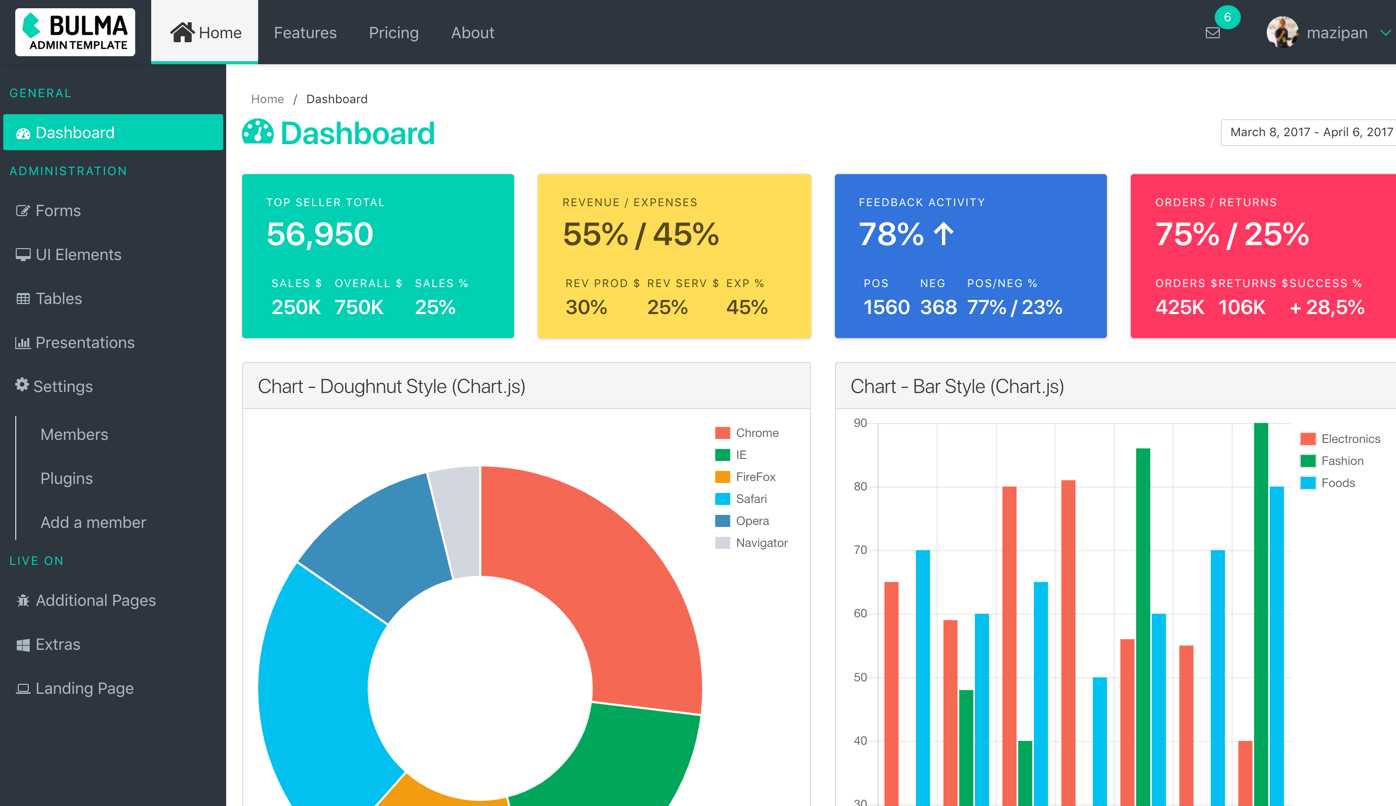
Task: Click the +28,5% Success value
Action: [1327, 308]
